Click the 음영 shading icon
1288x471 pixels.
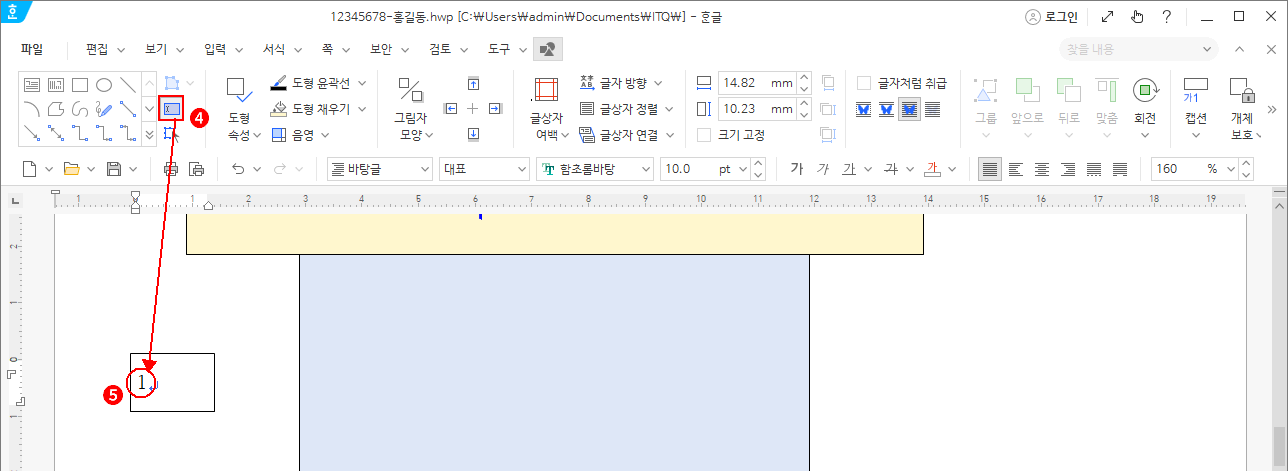(280, 133)
